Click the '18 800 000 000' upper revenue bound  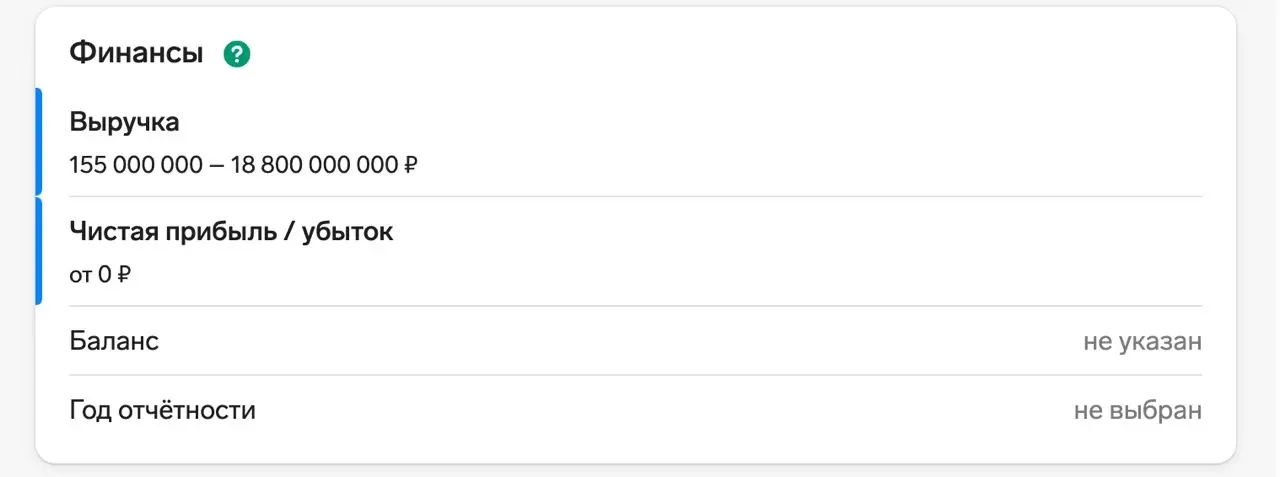[315, 165]
